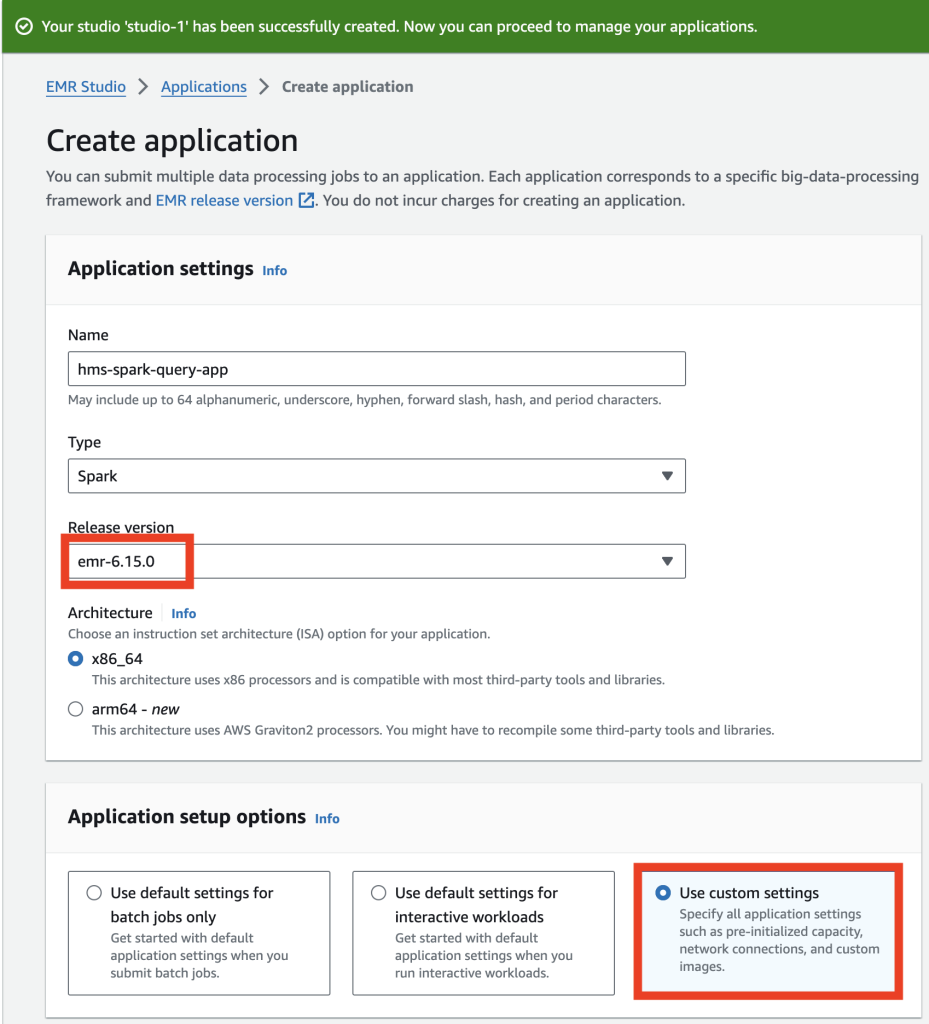Image resolution: width=929 pixels, height=1024 pixels.
Task: Click the Create application breadcrumb text
Action: click(x=347, y=87)
